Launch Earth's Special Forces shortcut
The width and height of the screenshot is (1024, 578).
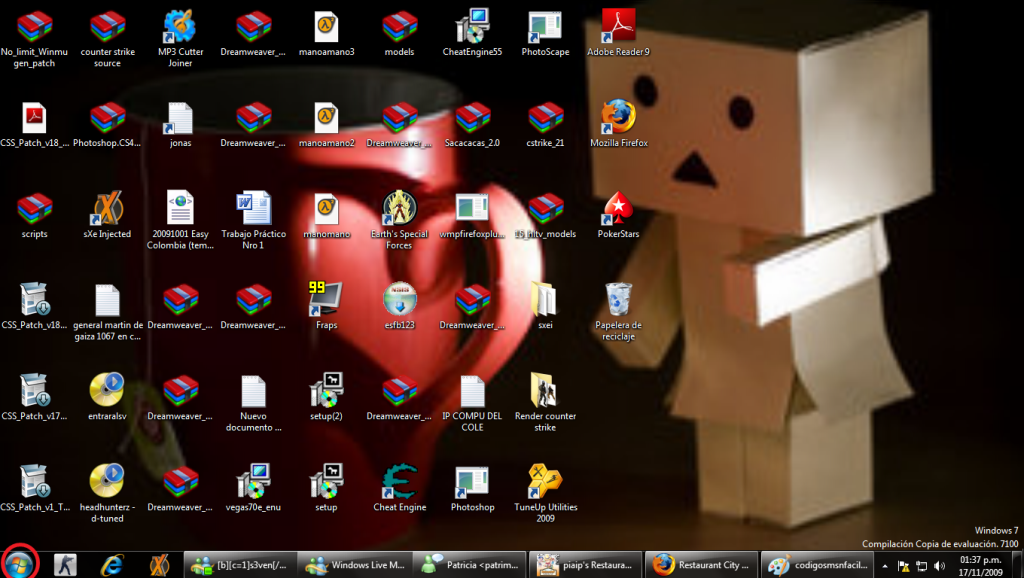point(400,208)
